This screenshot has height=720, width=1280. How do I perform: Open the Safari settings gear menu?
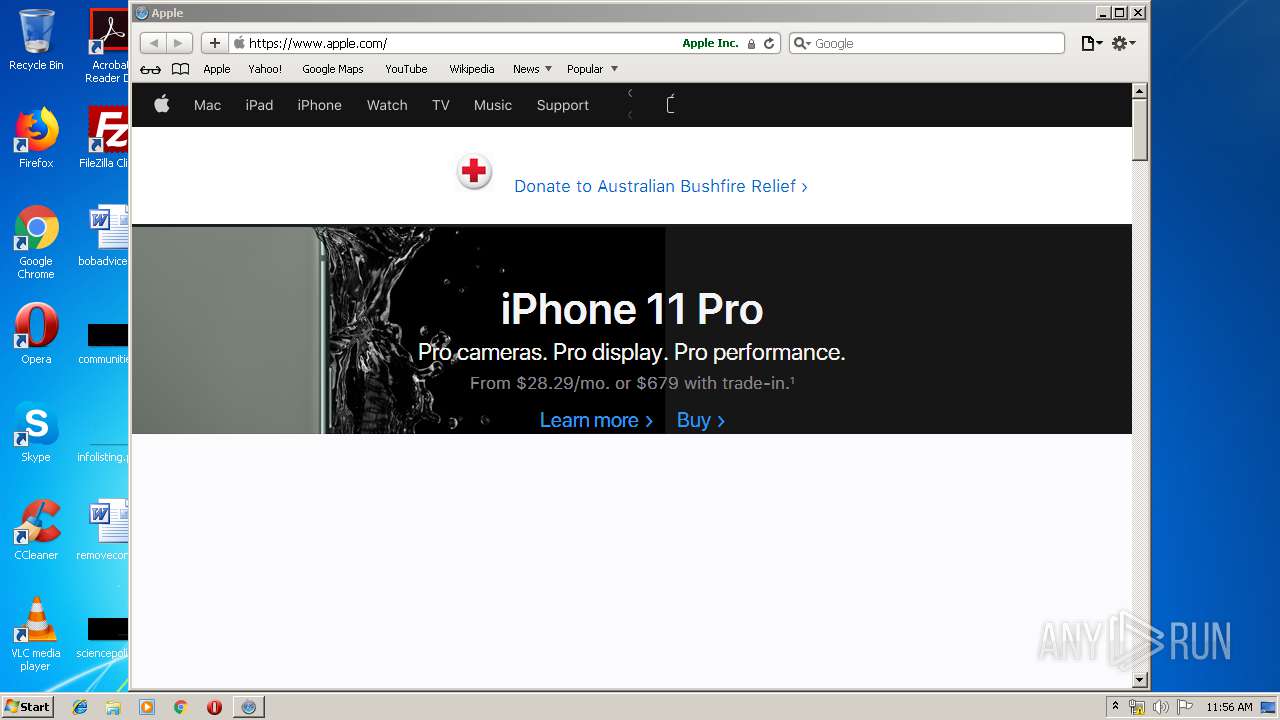point(1123,43)
